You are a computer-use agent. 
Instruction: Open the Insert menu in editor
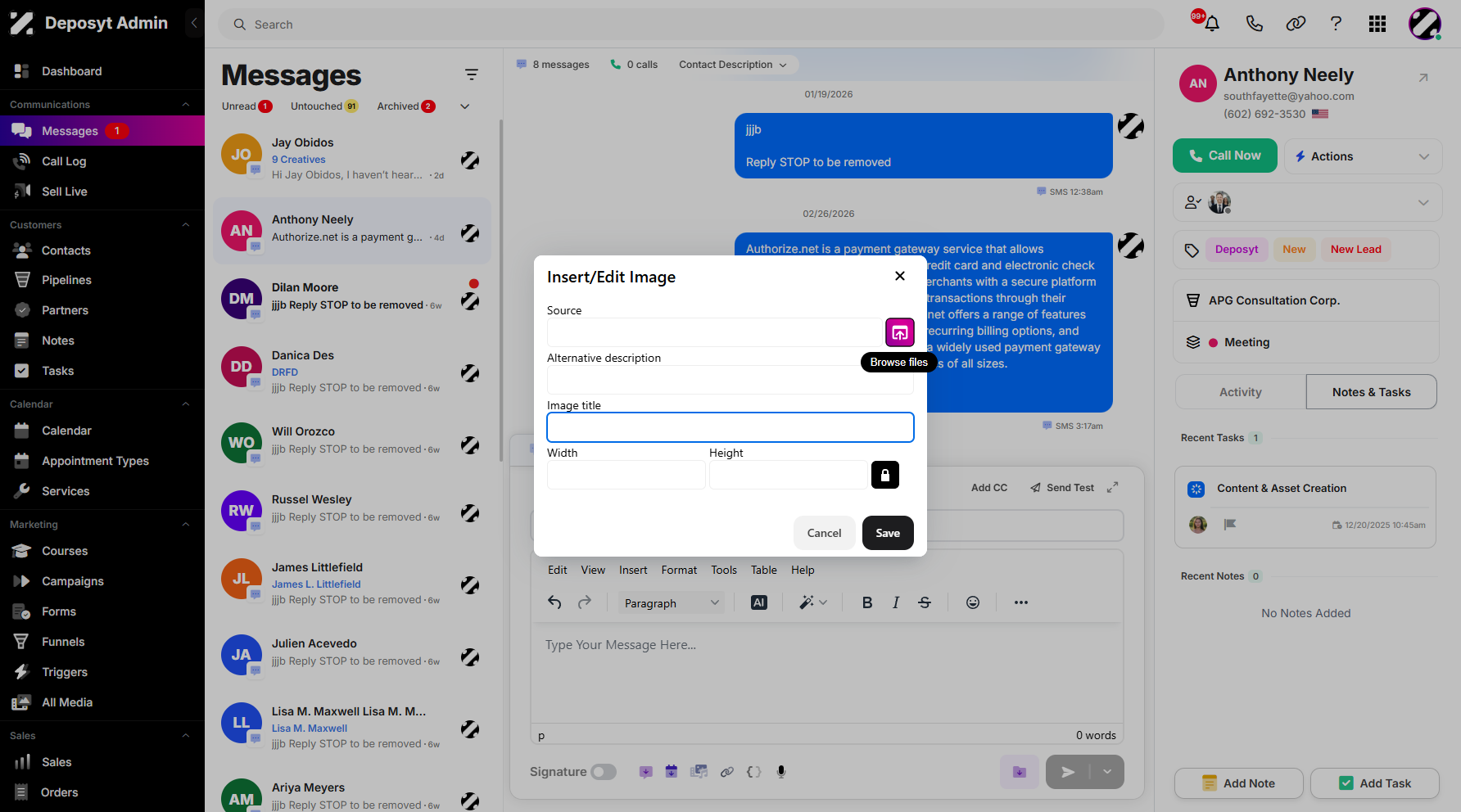point(633,570)
